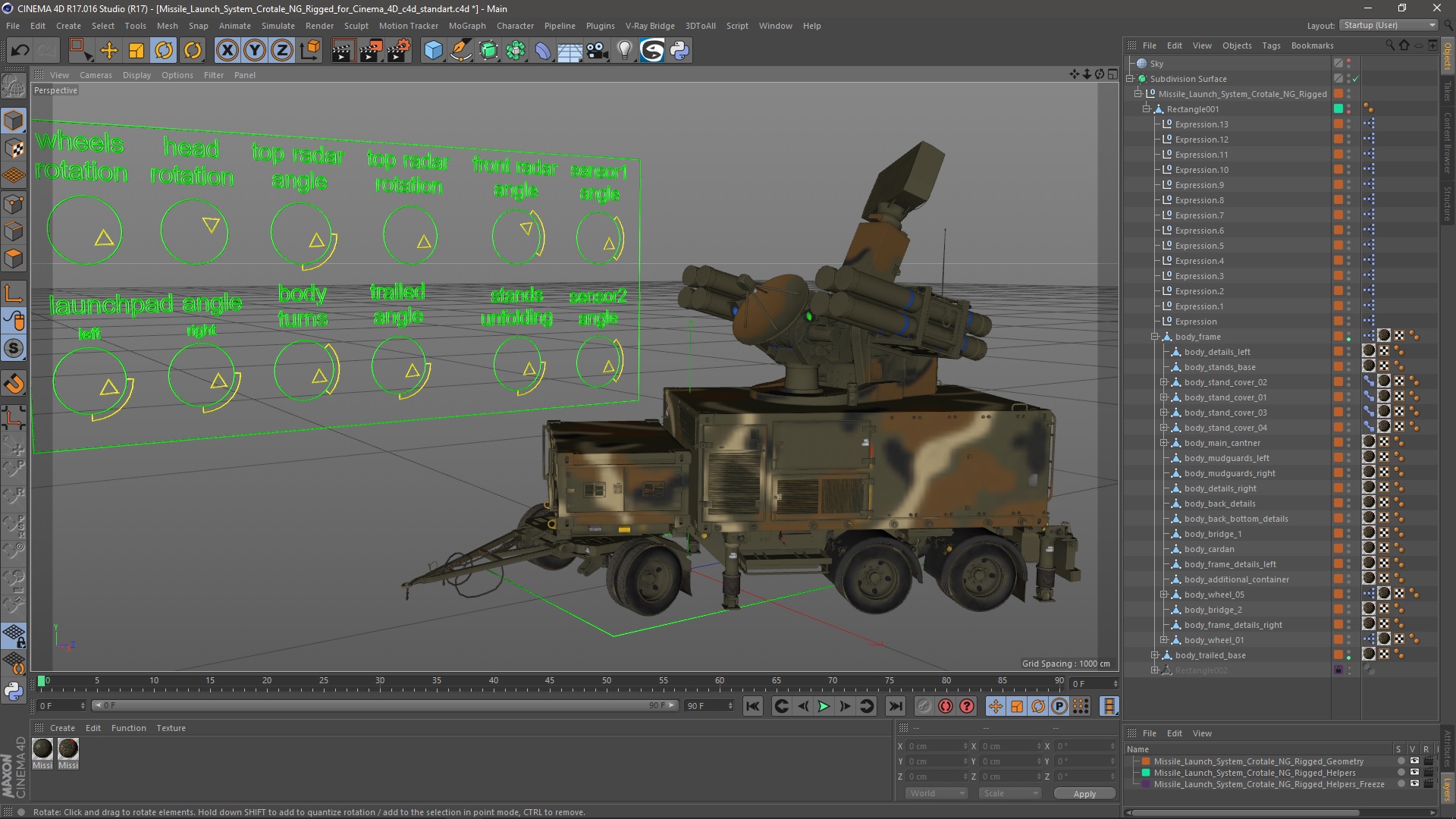Open the Simulate menu
Screen dimensions: 1456x819
point(278,26)
